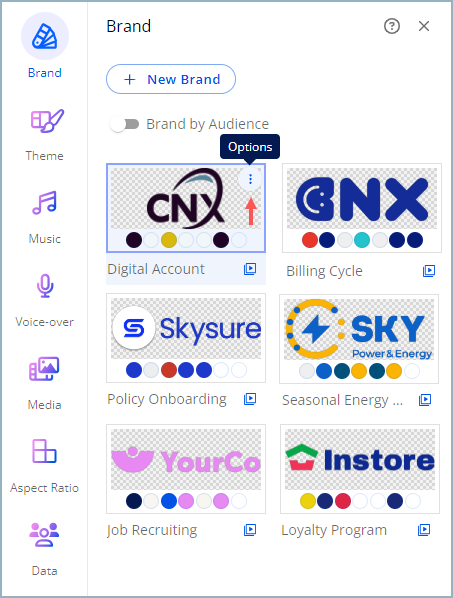Click the Brand panel title
This screenshot has height=598, width=453.
tap(129, 26)
